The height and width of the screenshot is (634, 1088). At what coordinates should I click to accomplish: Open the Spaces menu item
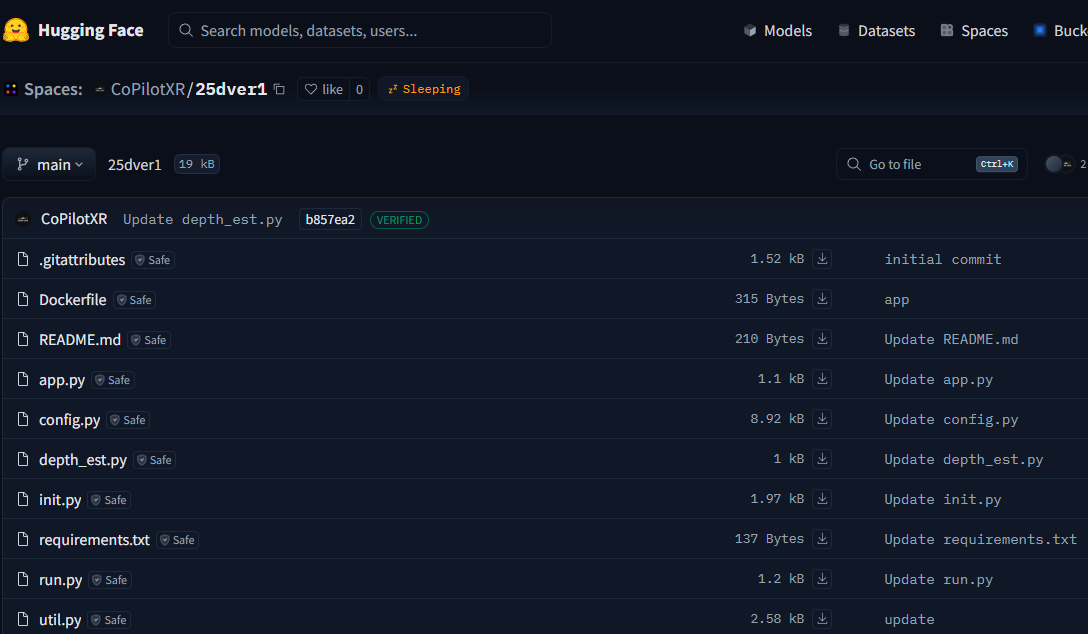click(x=974, y=31)
